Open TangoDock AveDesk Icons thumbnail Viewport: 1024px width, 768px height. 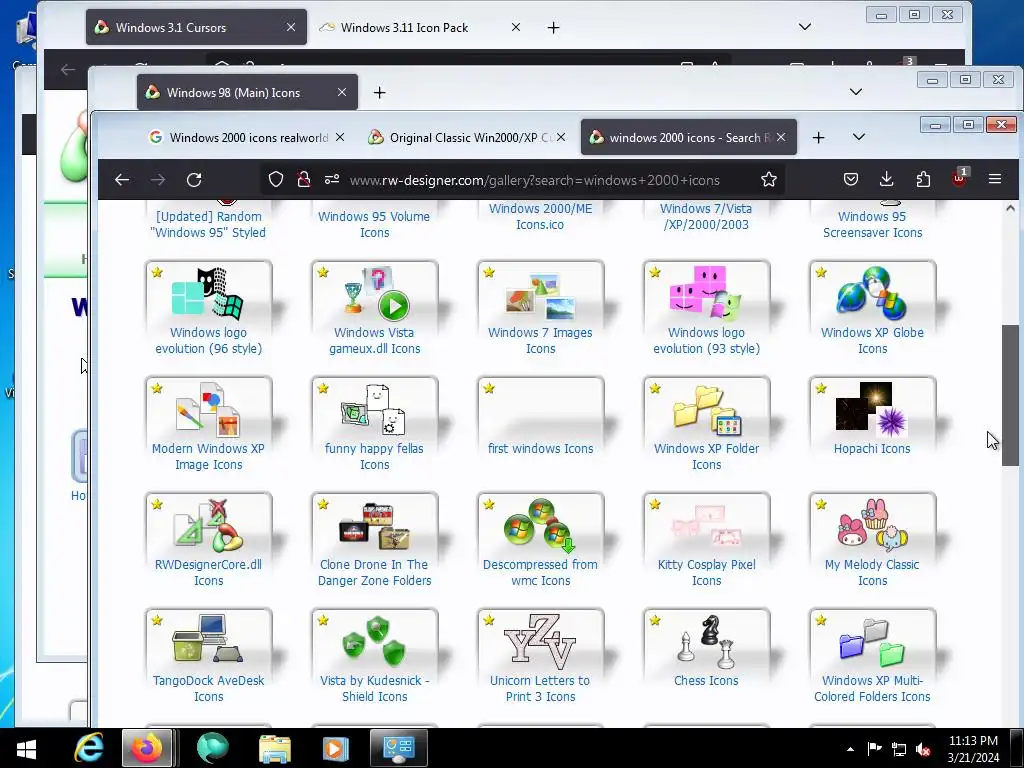[208, 639]
